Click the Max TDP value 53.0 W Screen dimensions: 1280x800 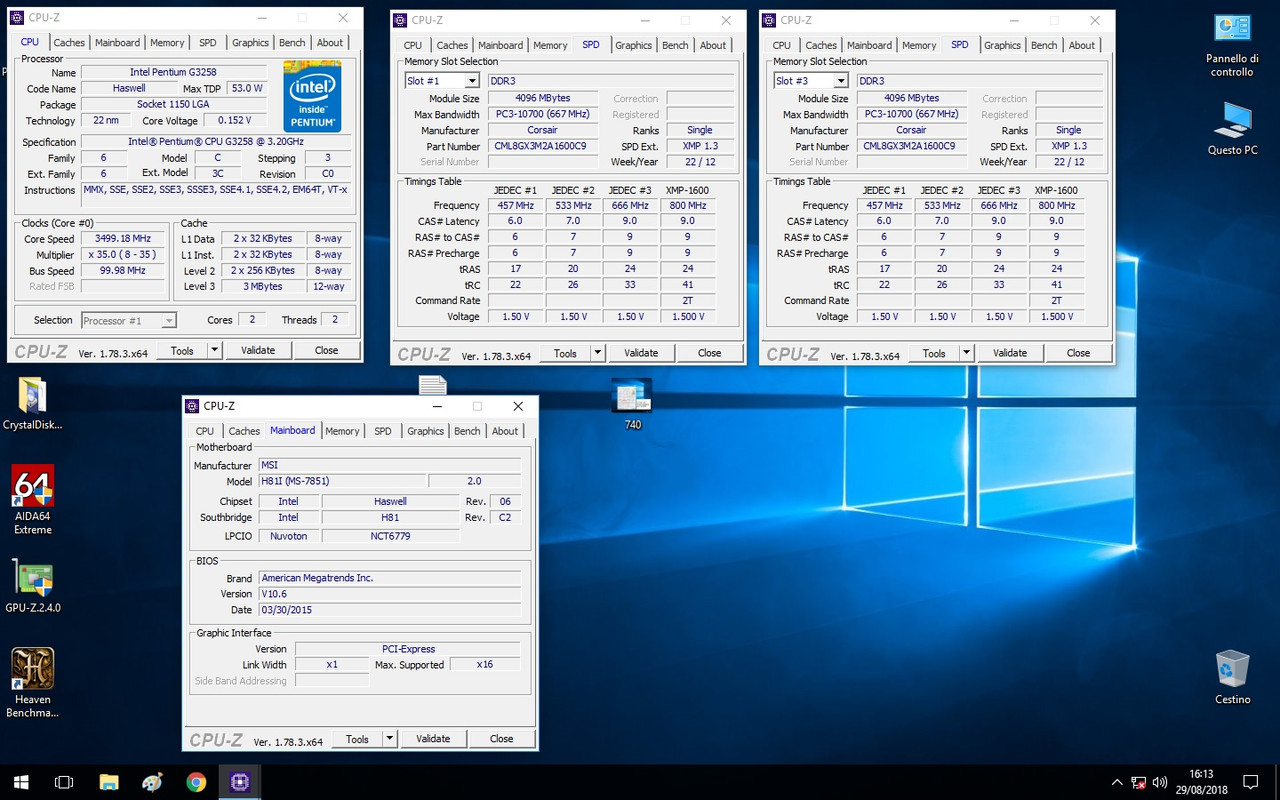coord(246,88)
